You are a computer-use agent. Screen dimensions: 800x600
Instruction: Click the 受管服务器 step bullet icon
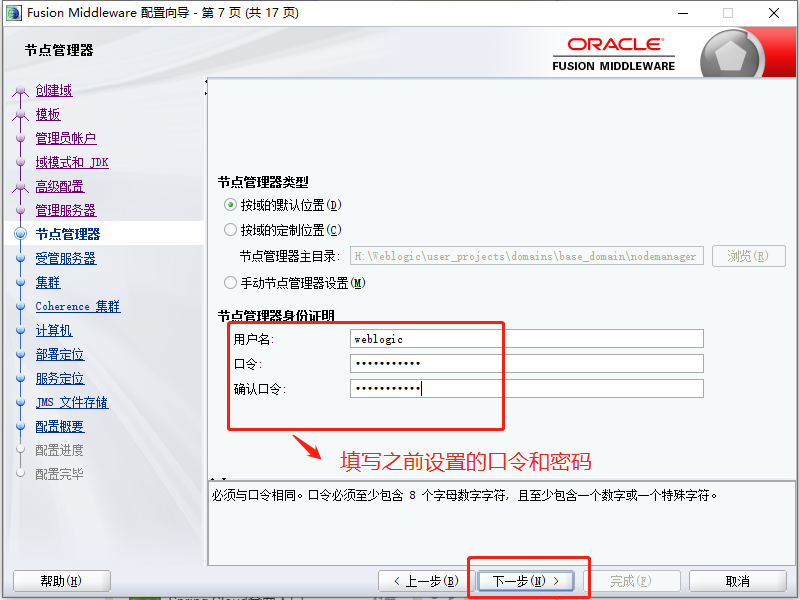[x=20, y=258]
